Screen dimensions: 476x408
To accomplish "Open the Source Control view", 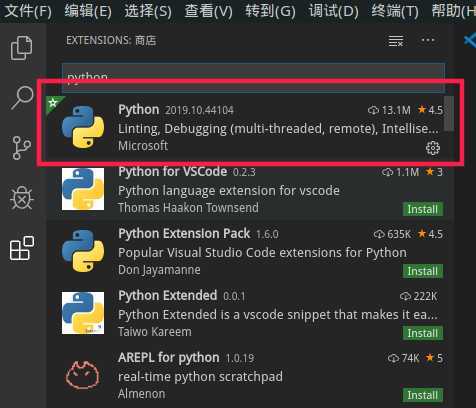I will tap(21, 148).
